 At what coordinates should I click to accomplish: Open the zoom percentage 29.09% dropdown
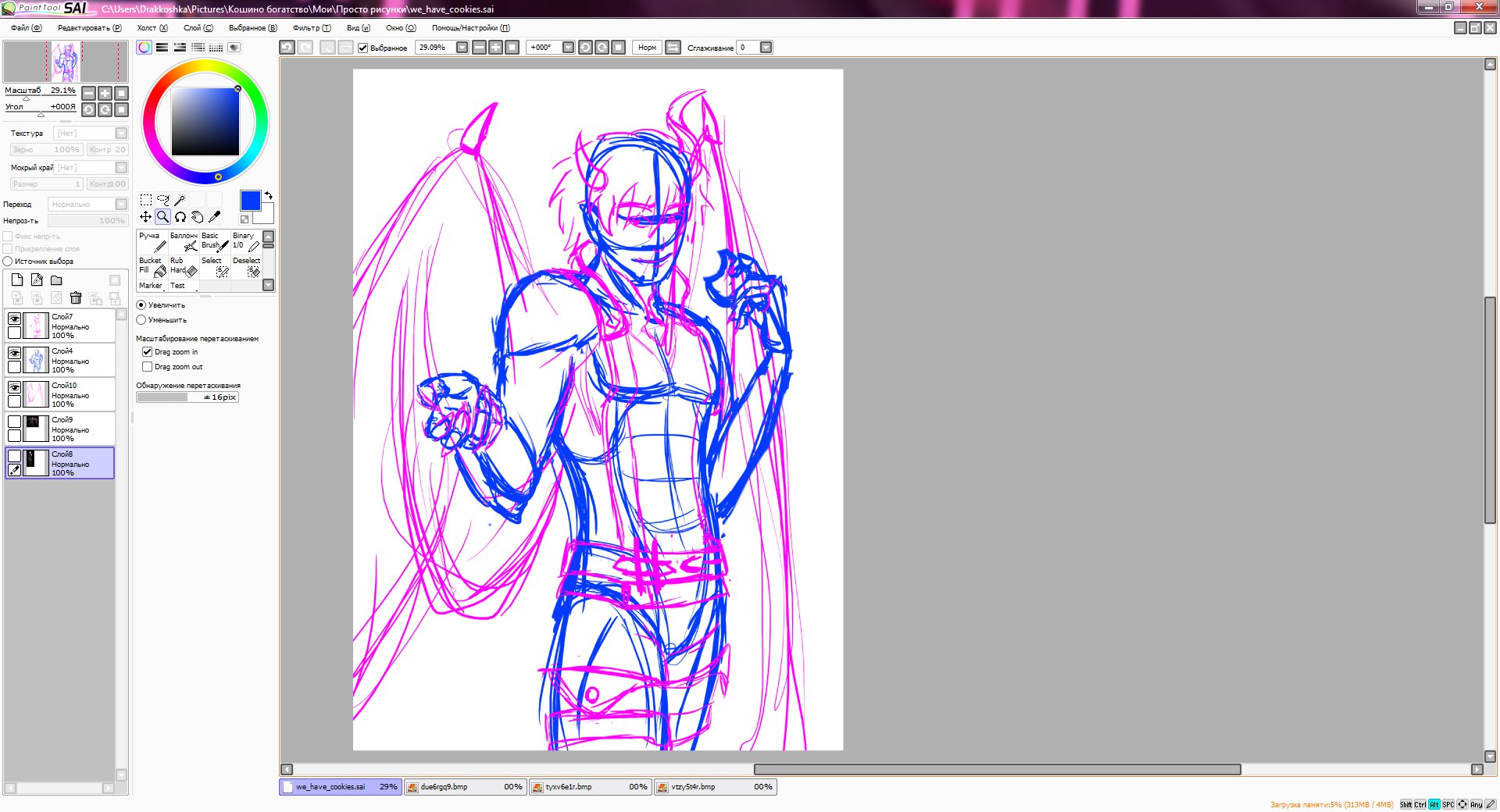point(462,48)
